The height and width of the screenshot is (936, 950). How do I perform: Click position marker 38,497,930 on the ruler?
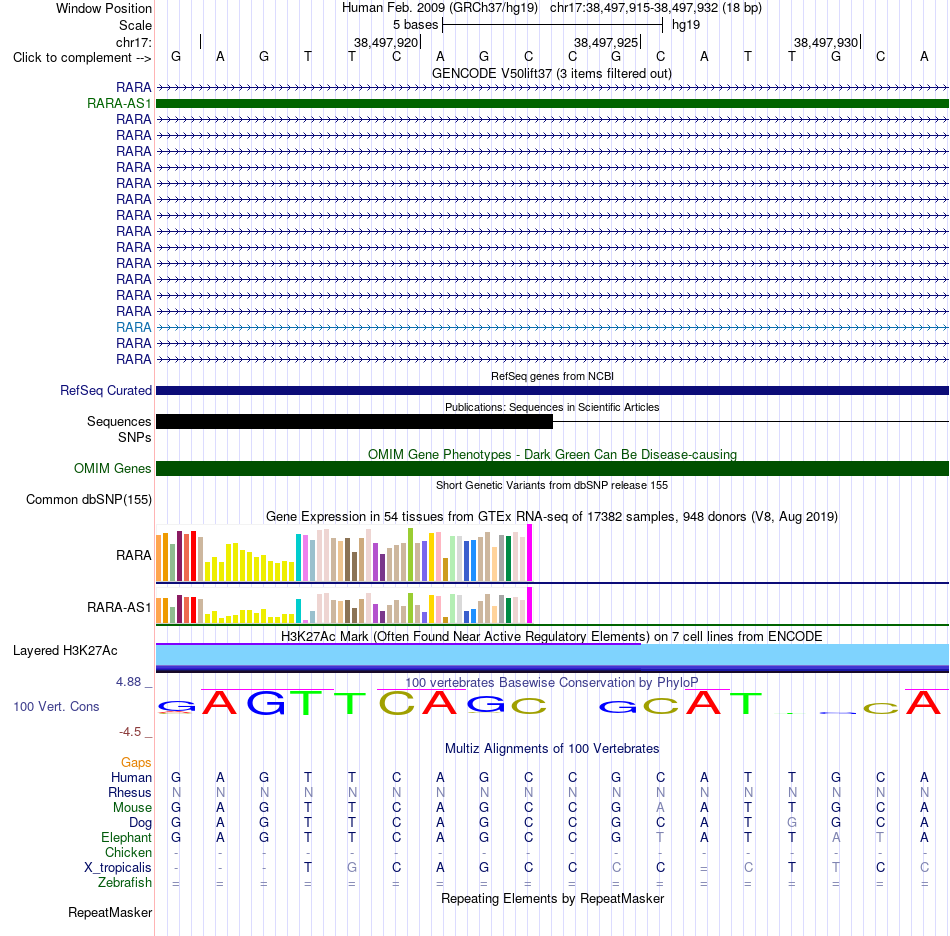tap(826, 42)
